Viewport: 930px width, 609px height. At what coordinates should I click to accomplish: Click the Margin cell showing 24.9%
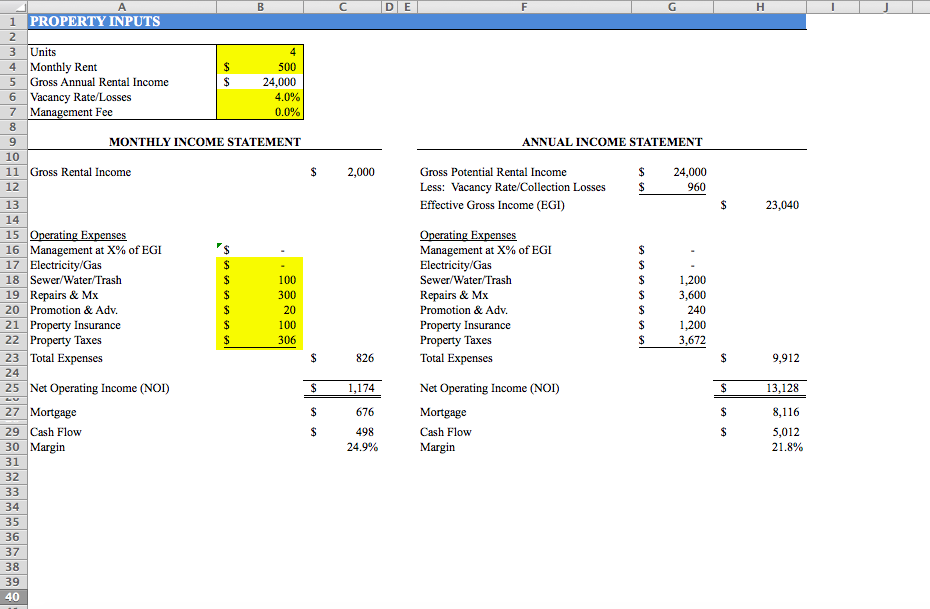coord(360,446)
